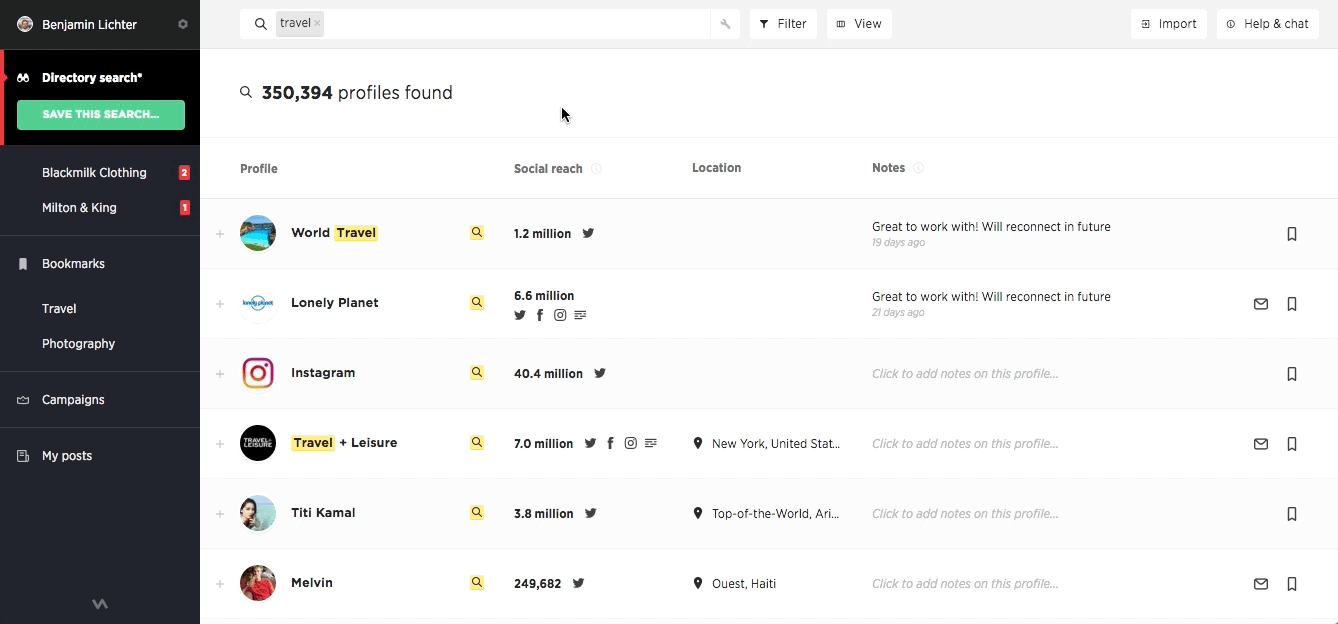This screenshot has width=1338, height=624.
Task: Expand Titi Kamal row plus icon
Action: pos(220,514)
